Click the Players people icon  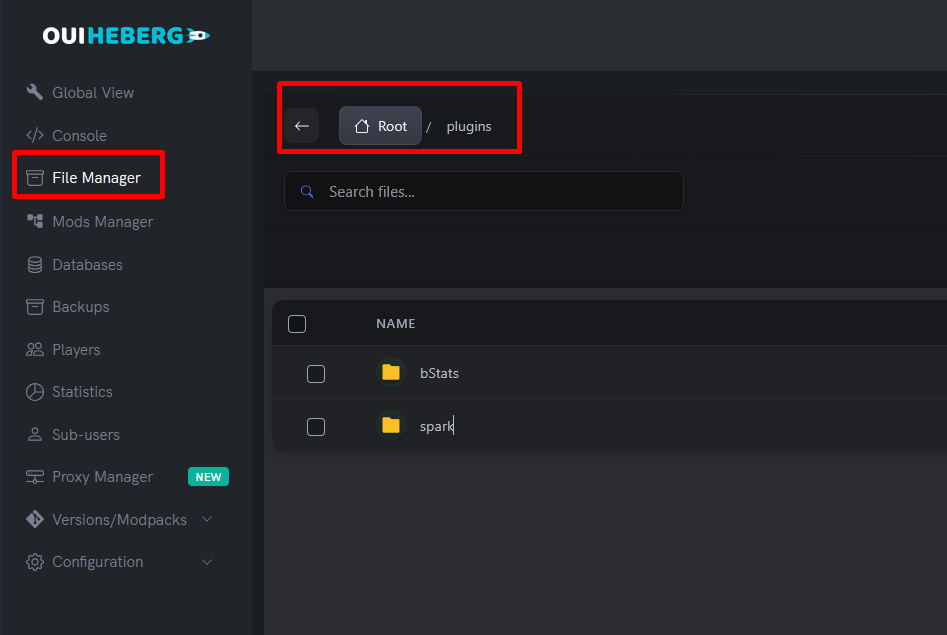click(35, 350)
